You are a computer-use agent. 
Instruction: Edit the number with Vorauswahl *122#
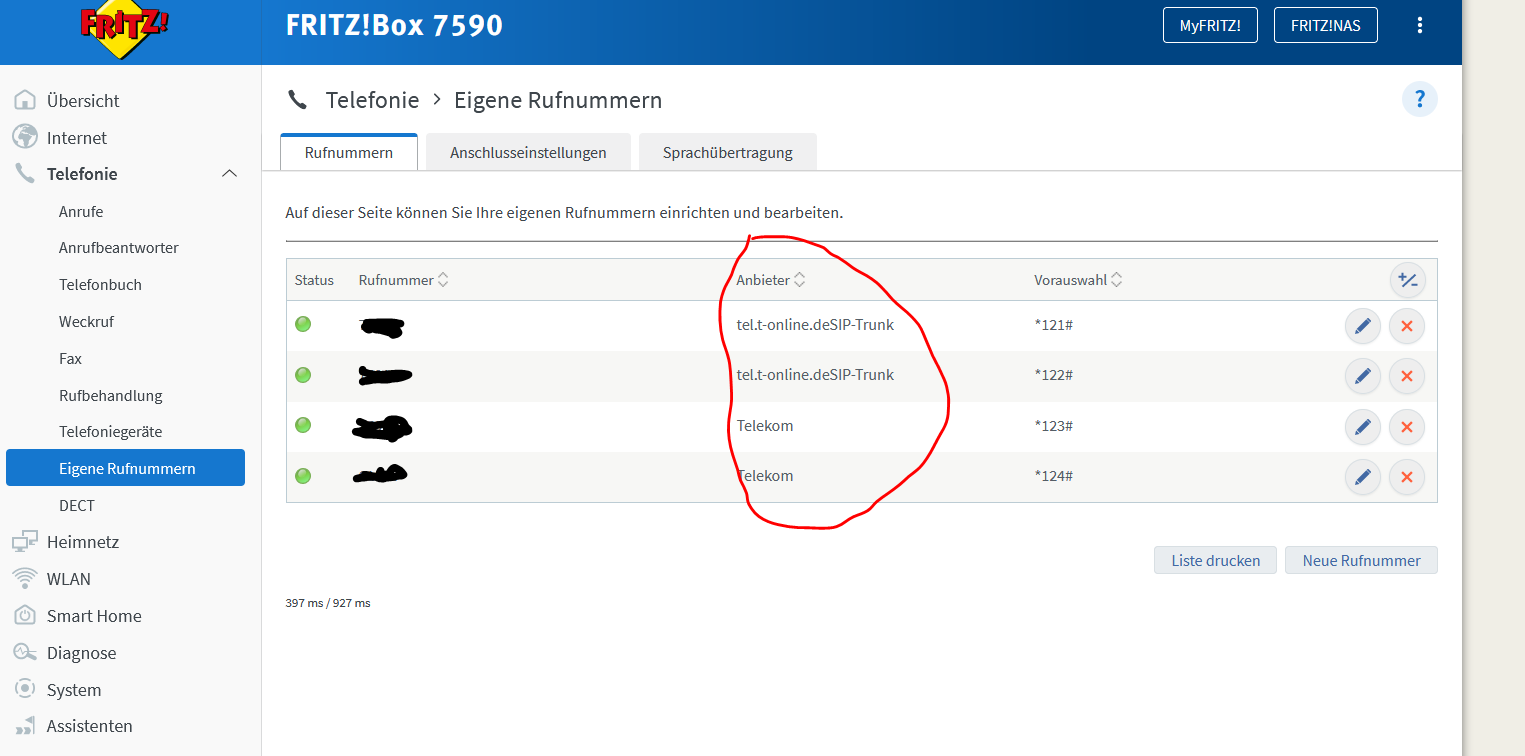1362,376
